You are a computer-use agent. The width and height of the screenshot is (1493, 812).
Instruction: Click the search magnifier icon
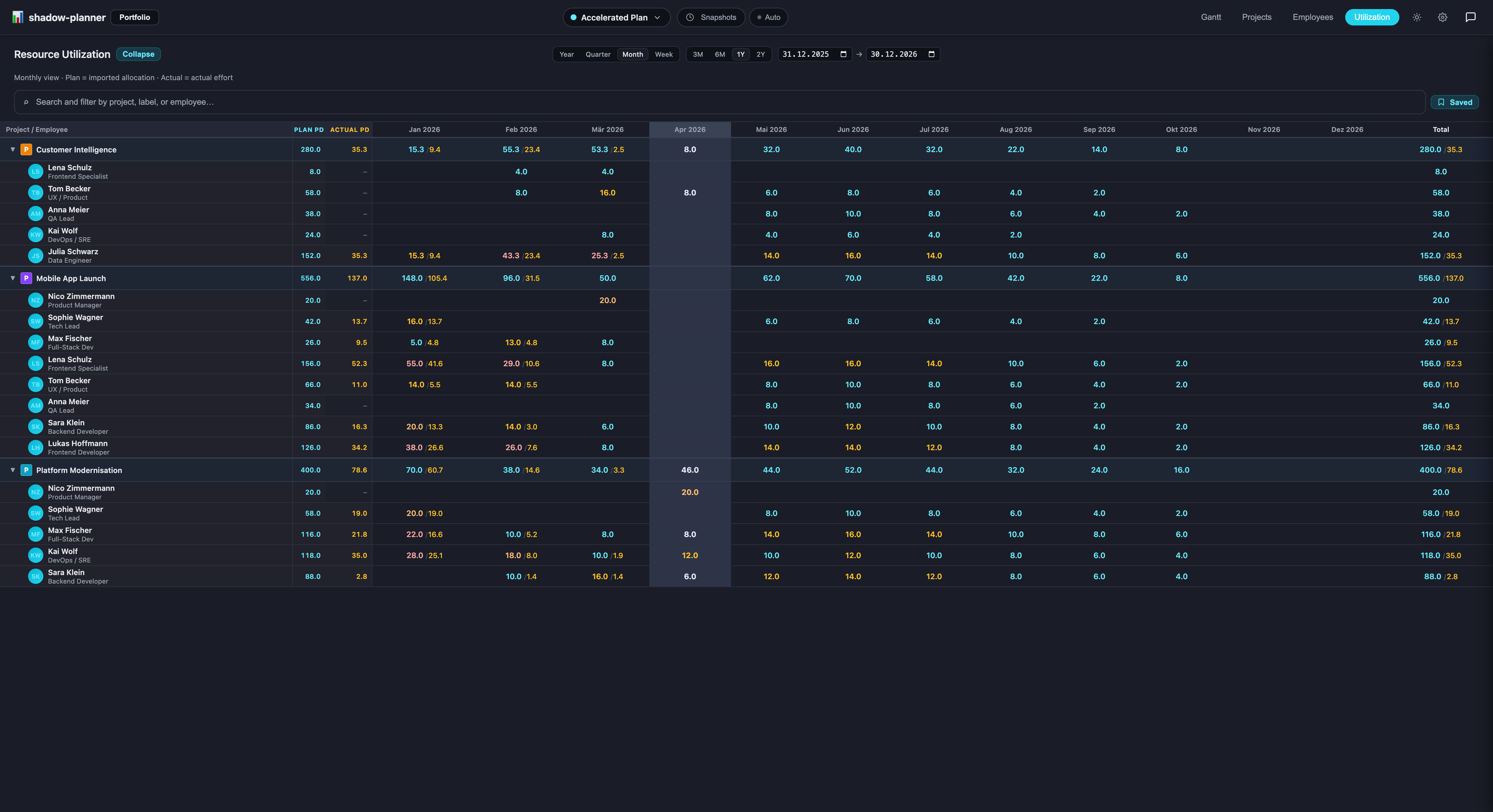click(x=26, y=102)
